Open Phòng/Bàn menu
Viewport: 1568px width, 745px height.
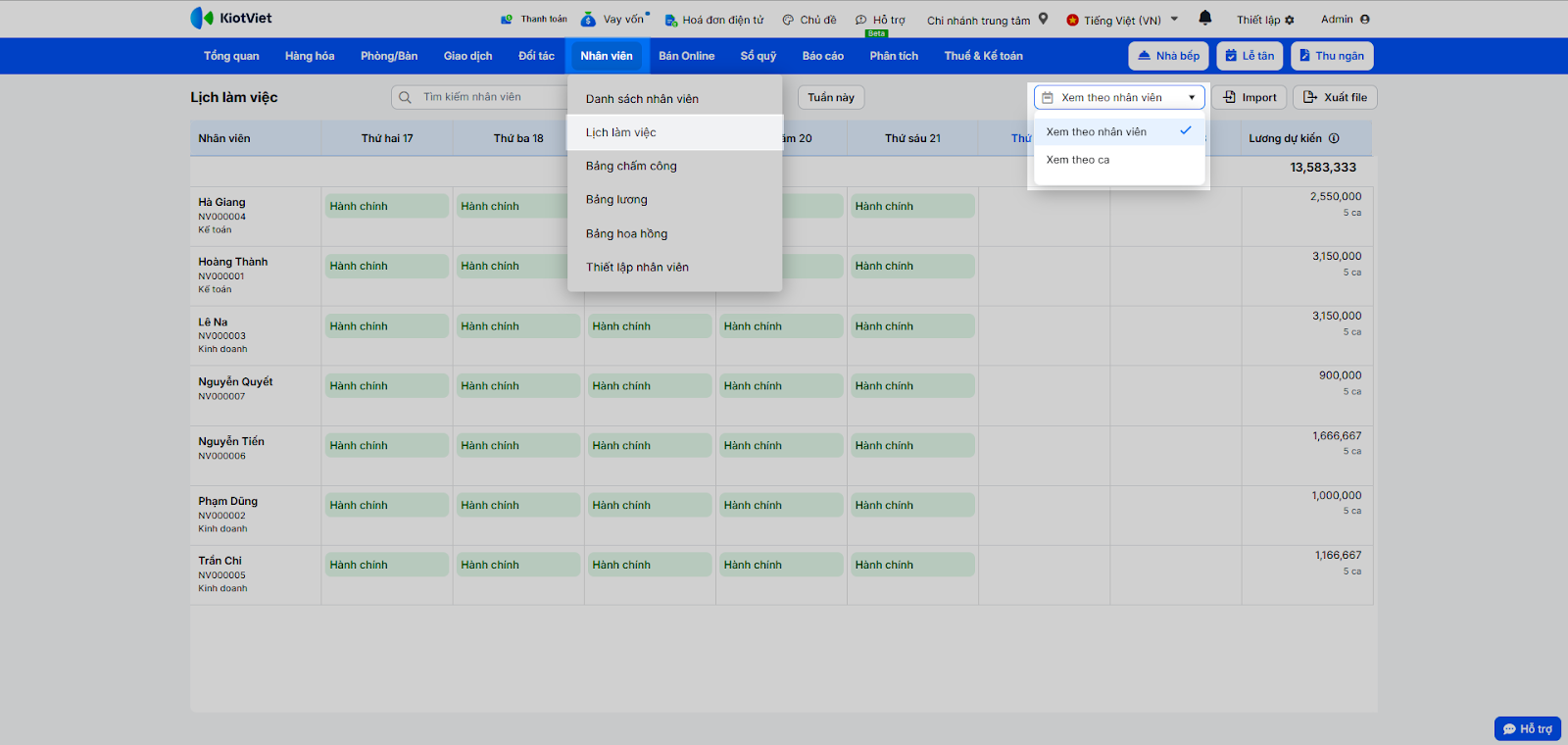[x=389, y=56]
